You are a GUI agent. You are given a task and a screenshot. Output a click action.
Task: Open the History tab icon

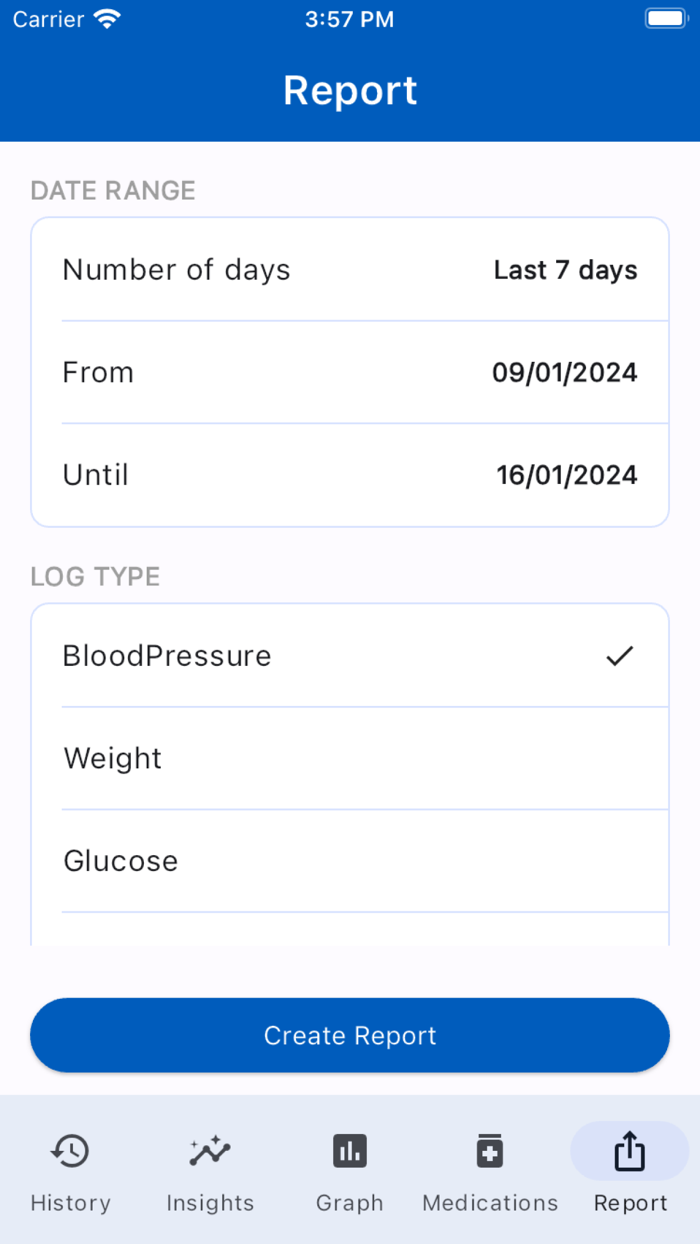pos(70,1151)
